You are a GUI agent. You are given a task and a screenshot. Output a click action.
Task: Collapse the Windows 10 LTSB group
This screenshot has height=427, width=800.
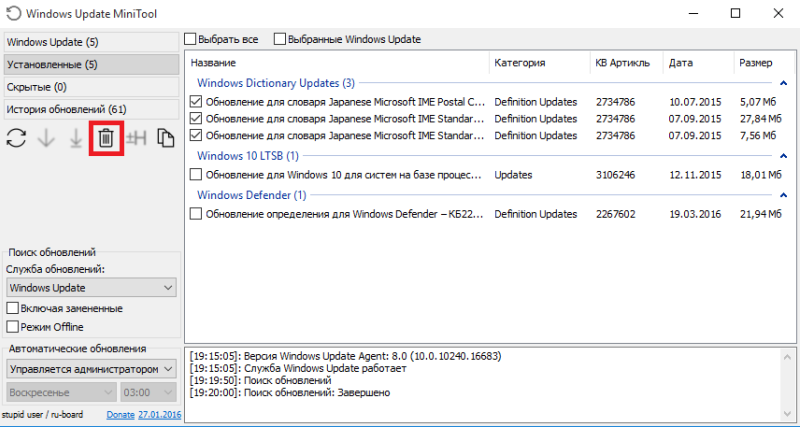[784, 155]
